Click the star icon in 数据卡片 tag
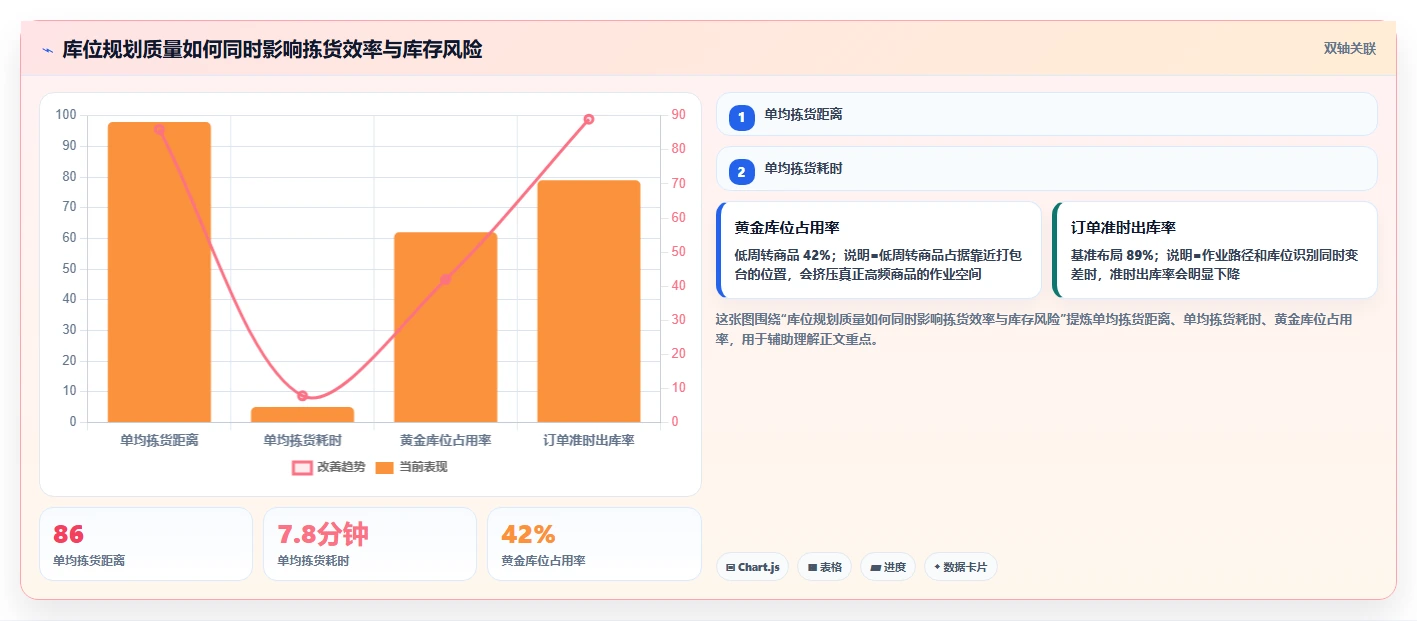 pos(937,567)
